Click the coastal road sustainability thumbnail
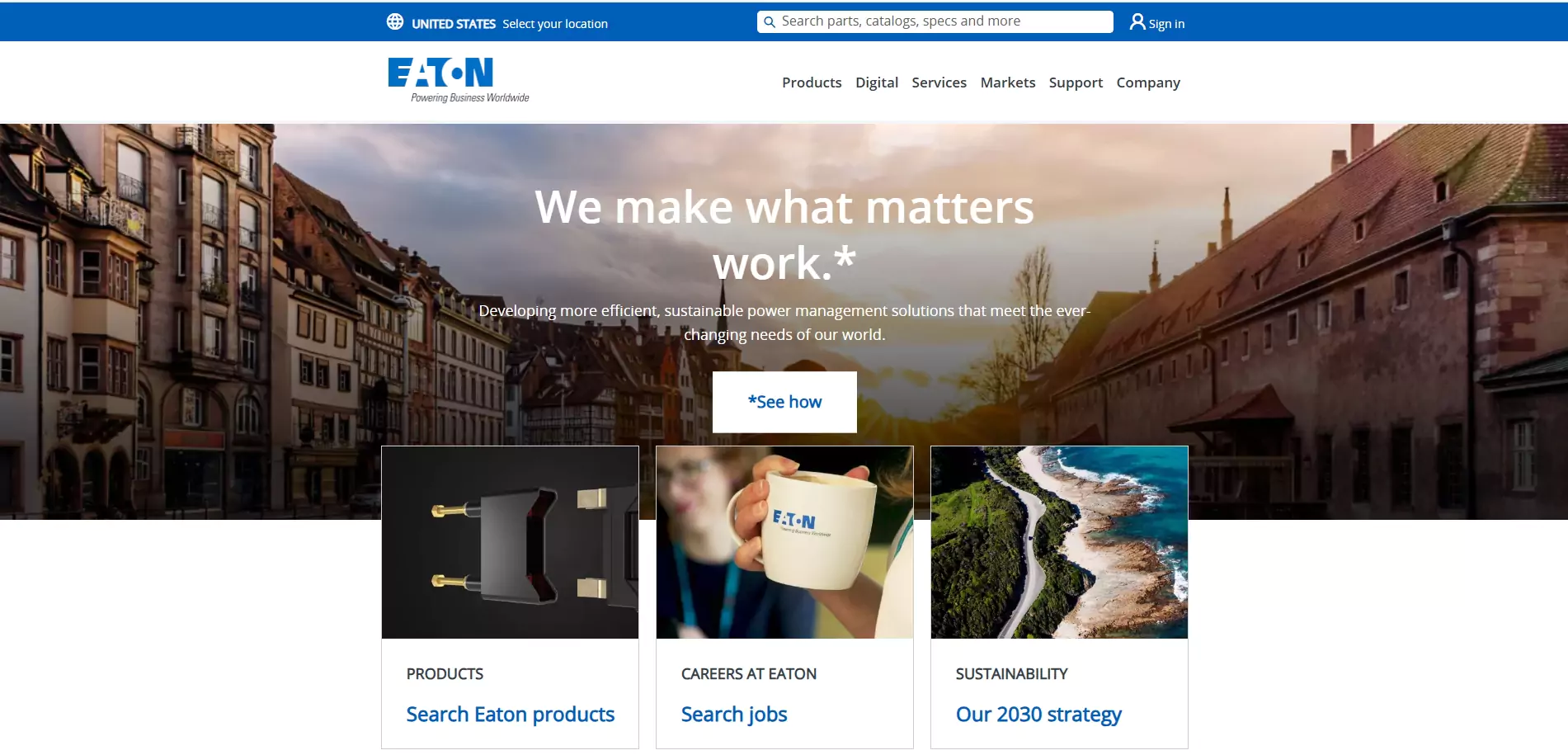The image size is (1568, 755). (x=1059, y=542)
